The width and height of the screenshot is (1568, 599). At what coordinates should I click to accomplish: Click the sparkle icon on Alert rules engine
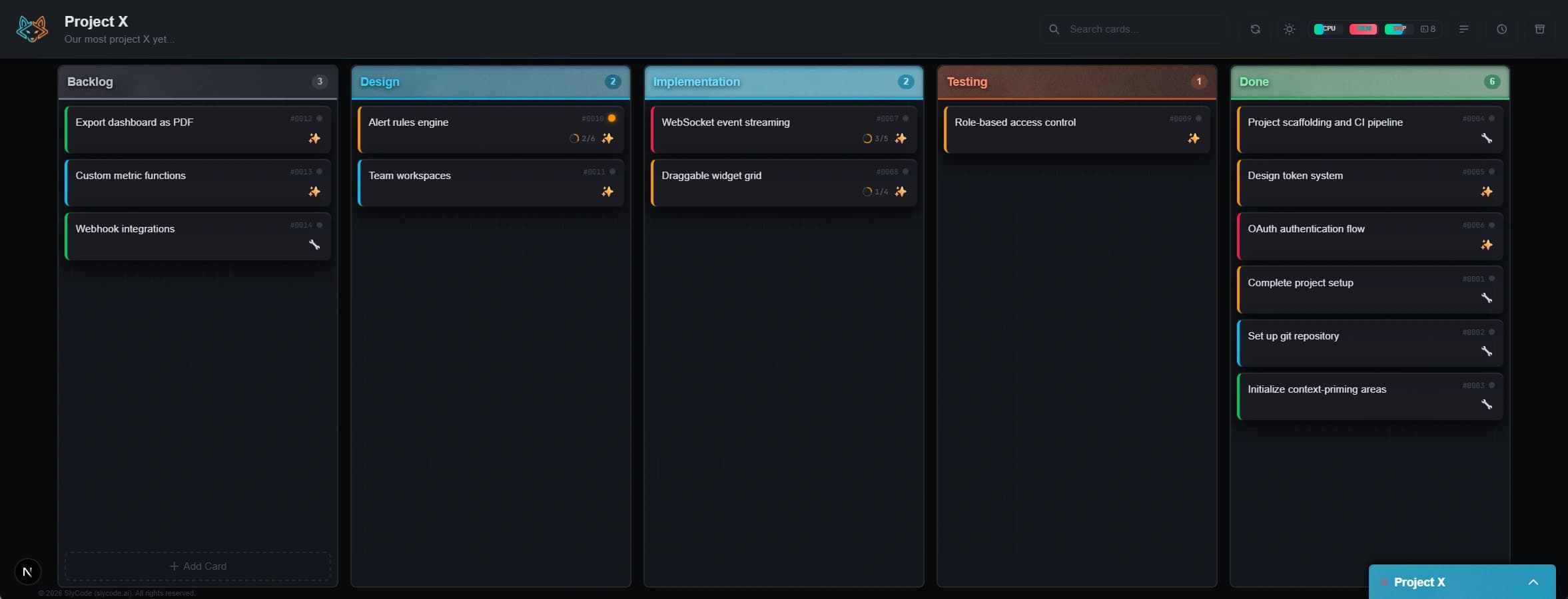point(607,138)
